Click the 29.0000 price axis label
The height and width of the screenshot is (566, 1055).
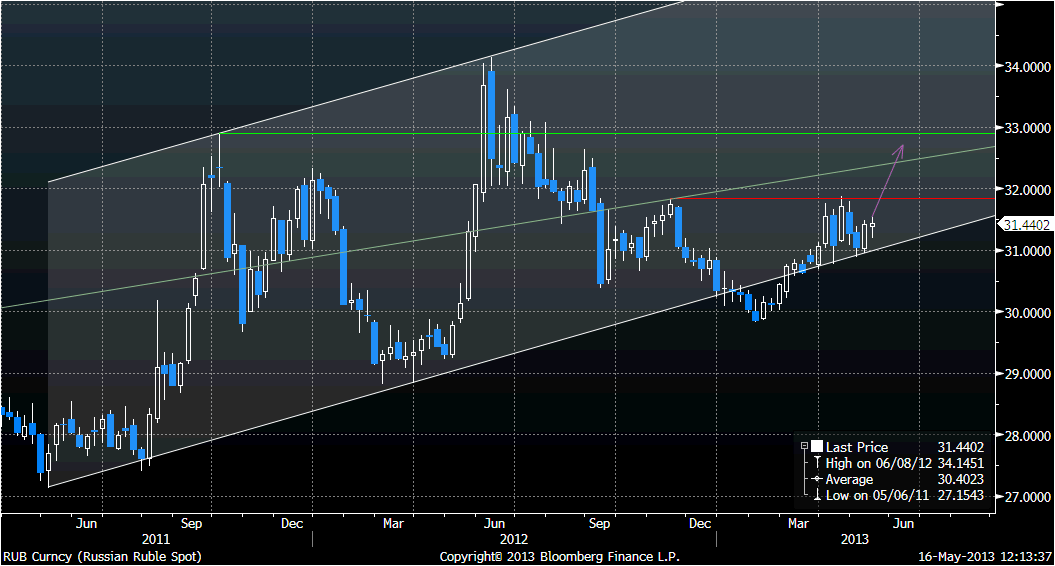point(1027,374)
